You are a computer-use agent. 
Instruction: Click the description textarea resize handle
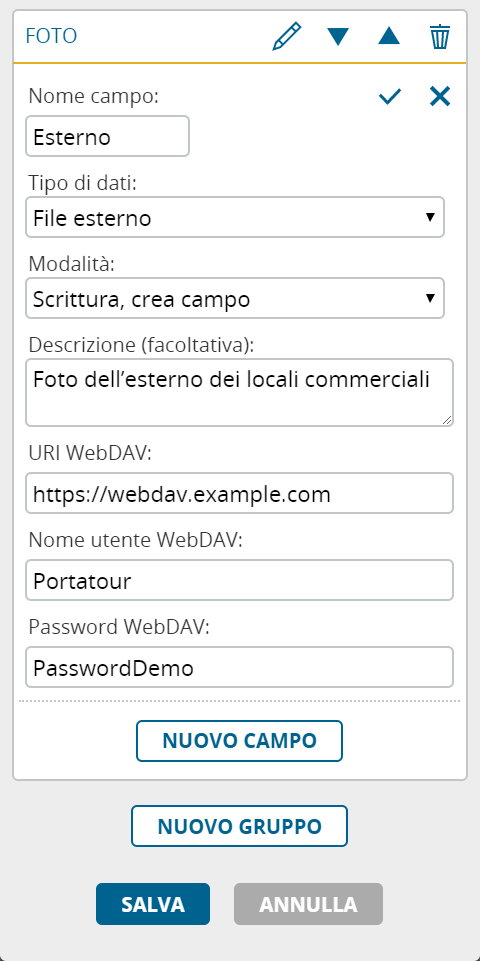pos(447,420)
